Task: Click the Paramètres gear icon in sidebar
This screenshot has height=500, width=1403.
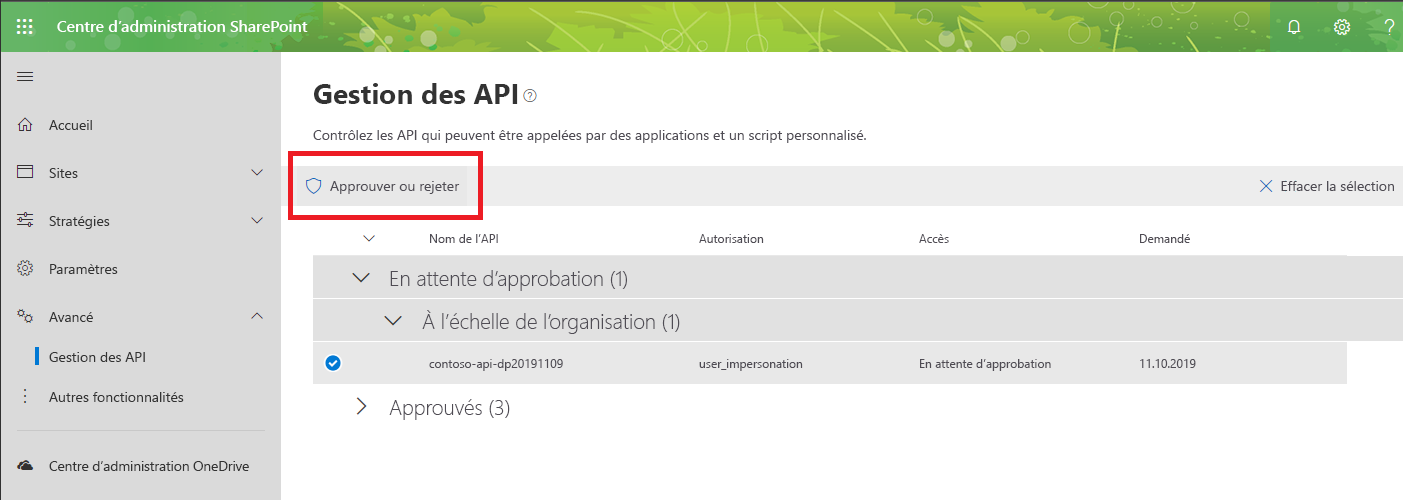Action: [x=26, y=269]
